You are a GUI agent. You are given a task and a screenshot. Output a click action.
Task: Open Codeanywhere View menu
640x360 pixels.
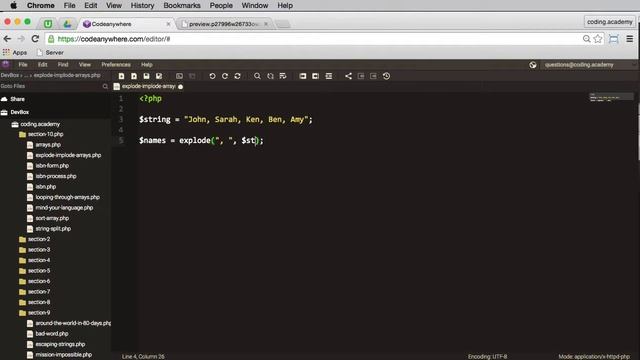(x=84, y=64)
